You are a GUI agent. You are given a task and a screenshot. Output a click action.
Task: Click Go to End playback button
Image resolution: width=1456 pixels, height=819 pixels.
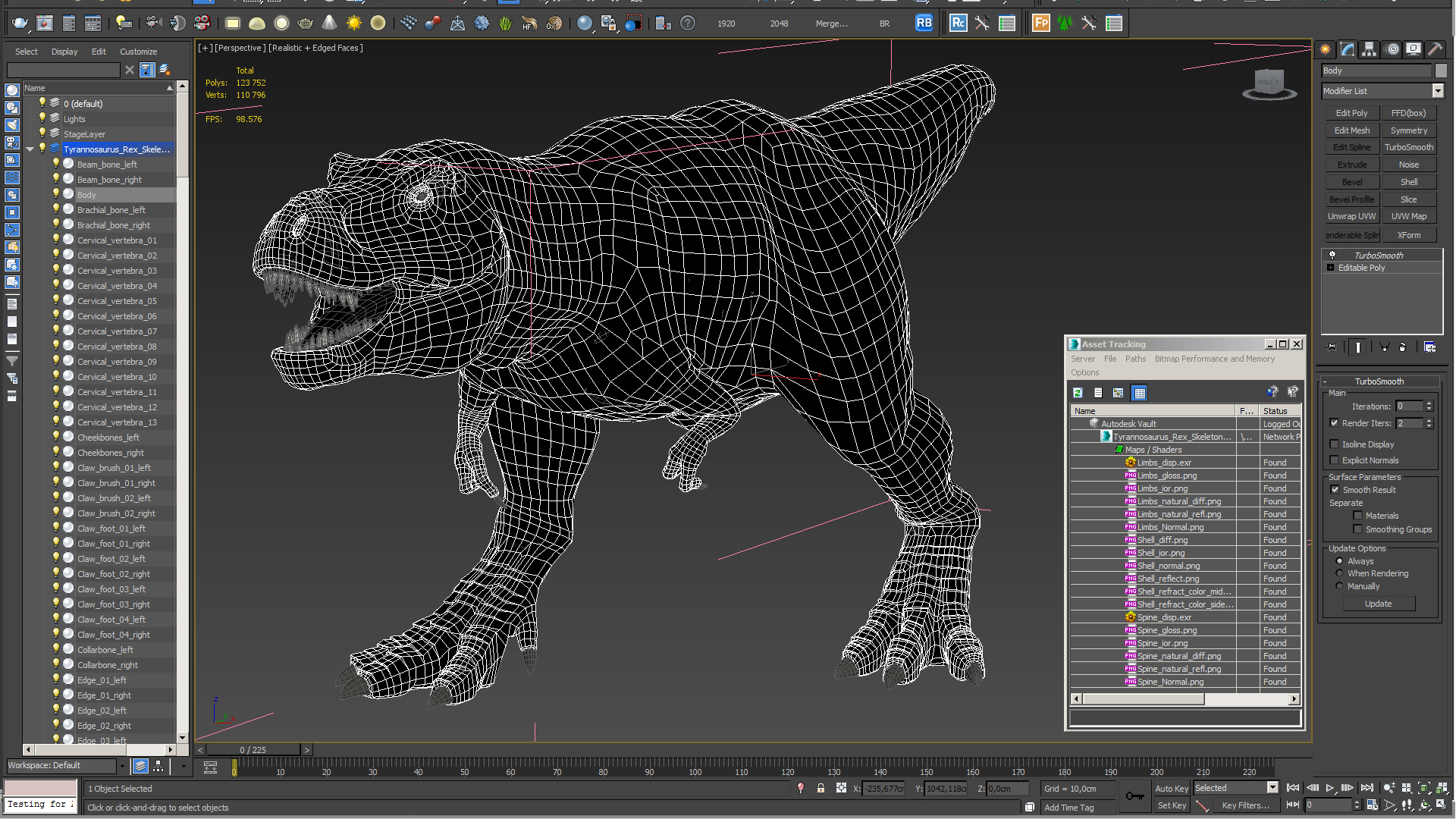click(1367, 789)
